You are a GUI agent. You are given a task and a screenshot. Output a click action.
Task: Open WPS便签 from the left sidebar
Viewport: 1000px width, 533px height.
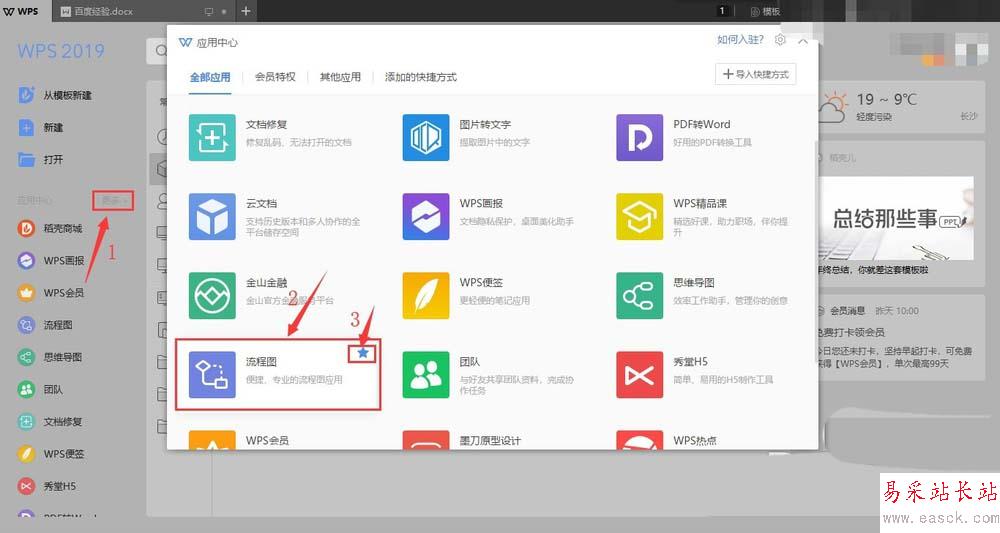tap(51, 454)
